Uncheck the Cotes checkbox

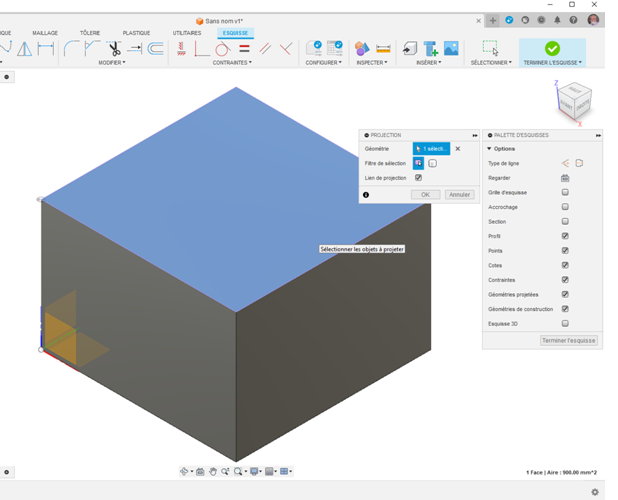pyautogui.click(x=565, y=265)
